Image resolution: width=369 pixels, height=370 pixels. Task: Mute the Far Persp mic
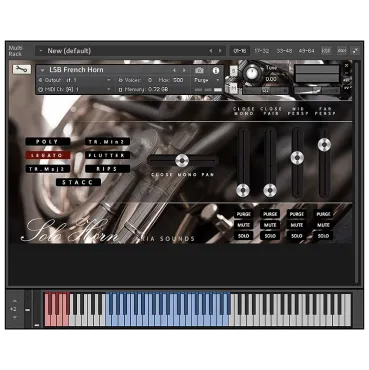(x=323, y=225)
